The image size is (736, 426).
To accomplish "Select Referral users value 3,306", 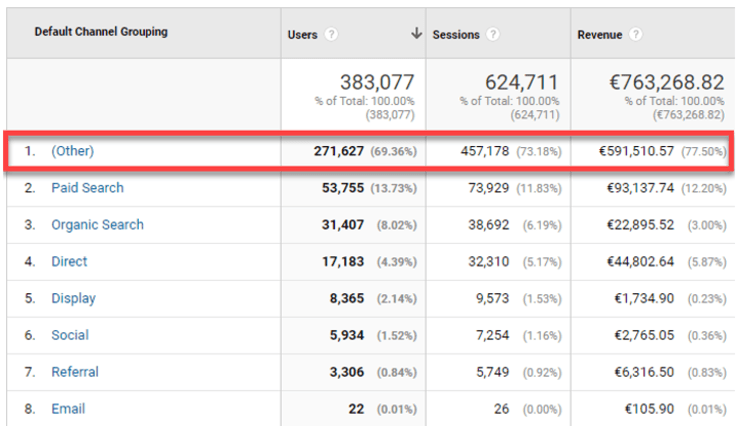I will coord(347,372).
